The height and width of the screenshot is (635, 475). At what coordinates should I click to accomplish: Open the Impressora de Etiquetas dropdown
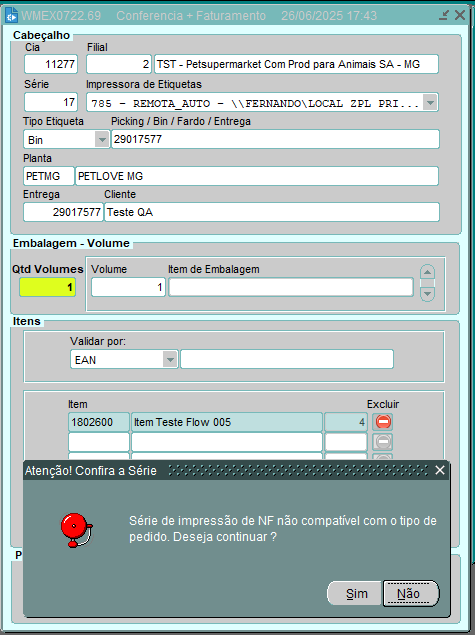pyautogui.click(x=430, y=102)
